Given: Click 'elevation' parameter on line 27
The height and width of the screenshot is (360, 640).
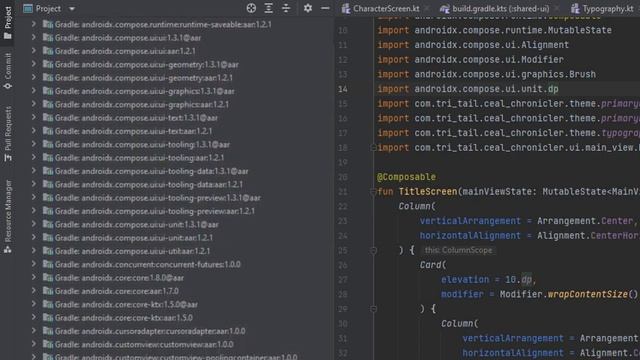Looking at the screenshot, I should [x=465, y=280].
